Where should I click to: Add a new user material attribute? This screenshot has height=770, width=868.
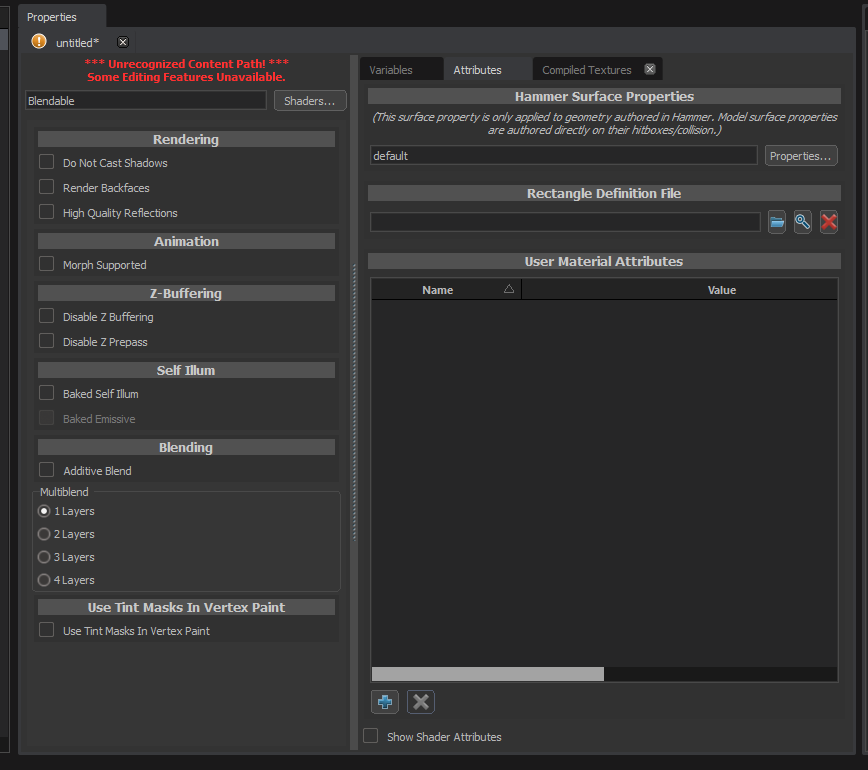(x=385, y=701)
